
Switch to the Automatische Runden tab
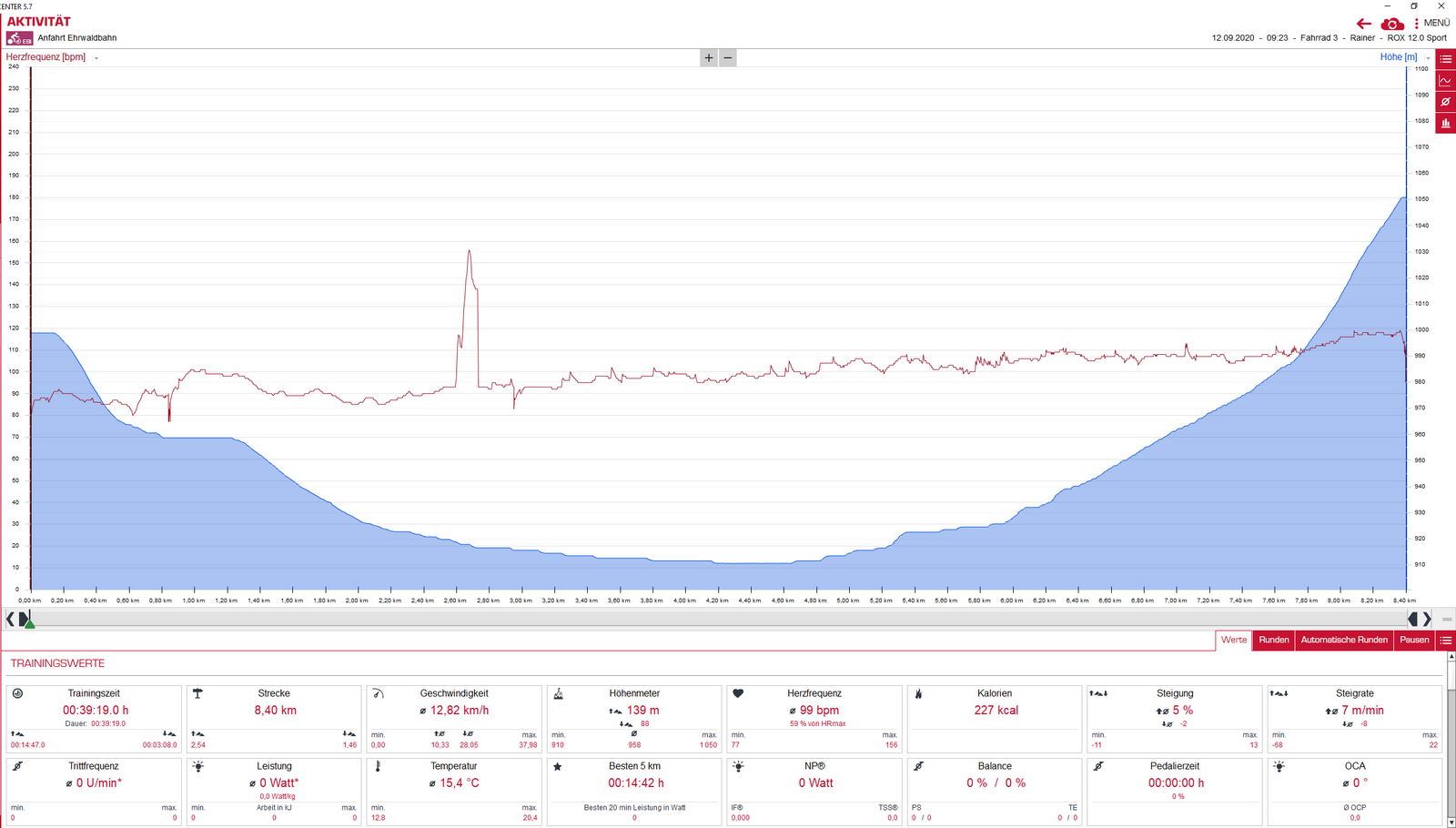pyautogui.click(x=1343, y=641)
